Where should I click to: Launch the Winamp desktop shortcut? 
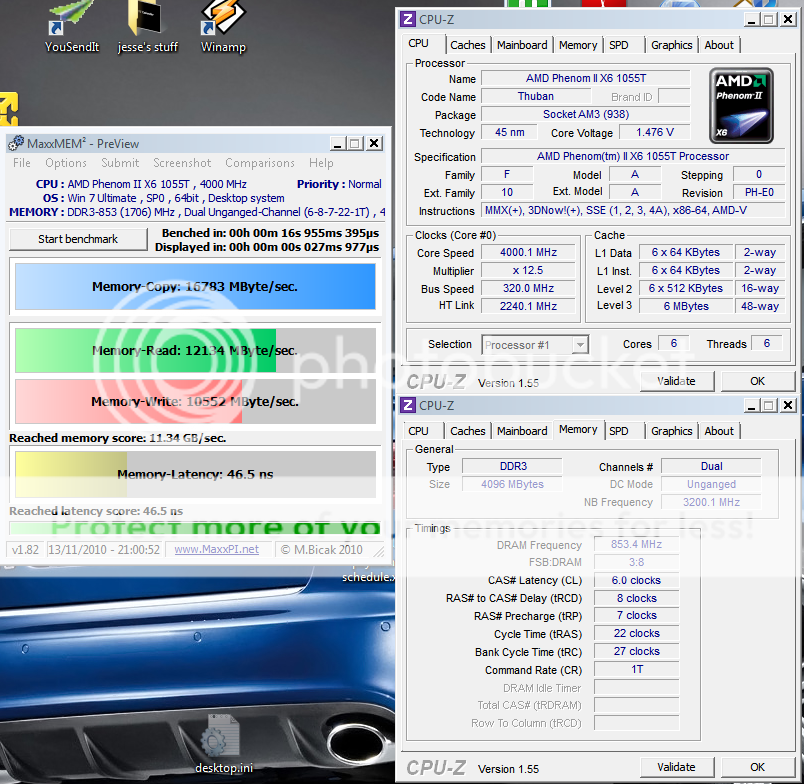[x=223, y=28]
